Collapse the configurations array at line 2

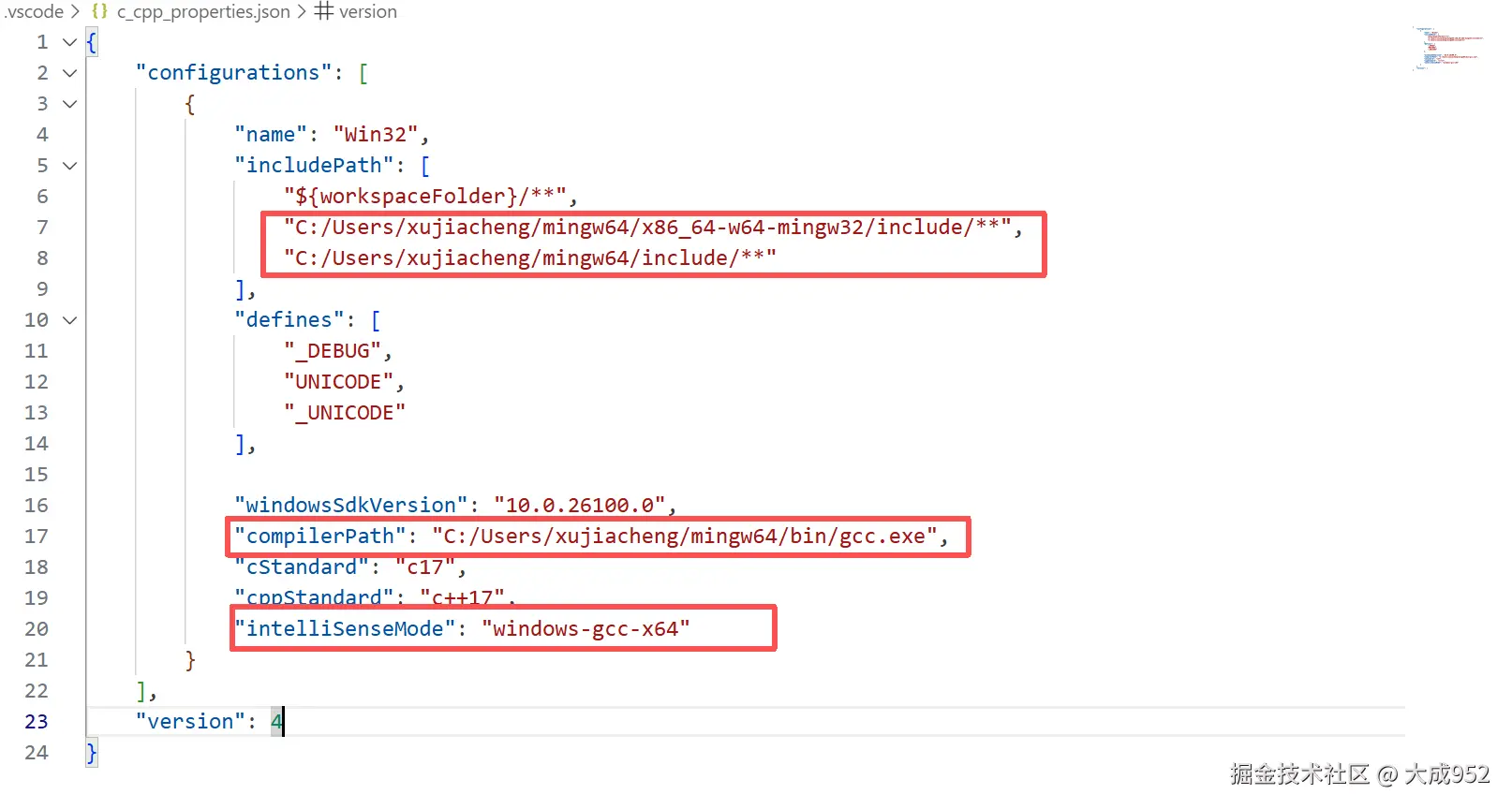pos(69,73)
